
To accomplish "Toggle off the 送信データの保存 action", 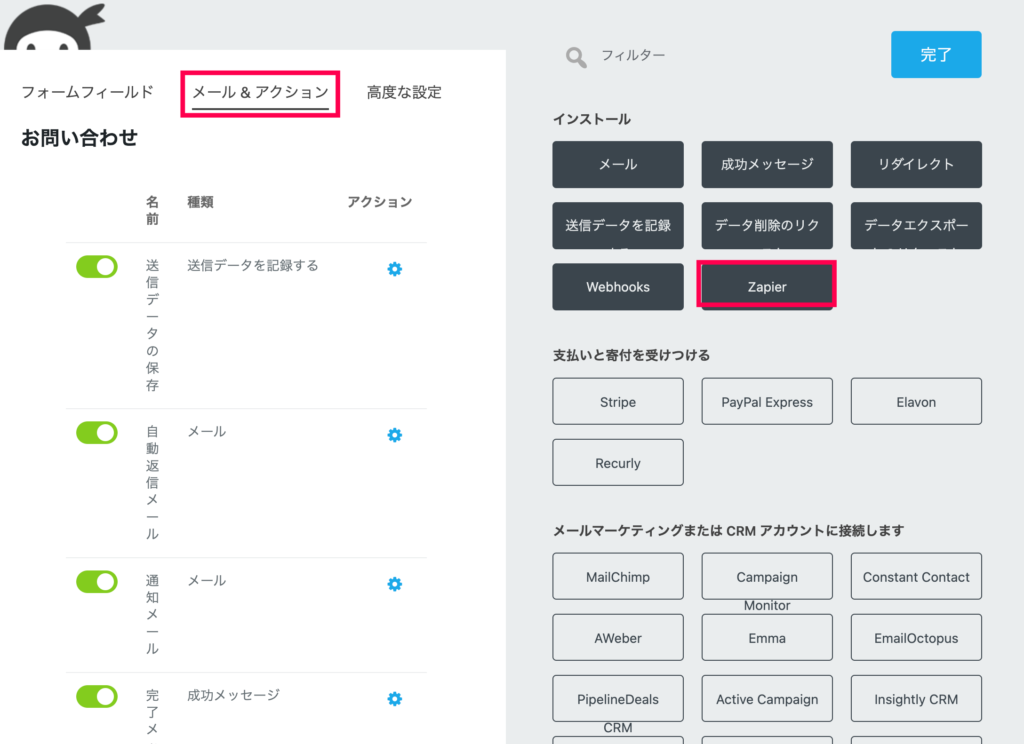I will tap(97, 267).
